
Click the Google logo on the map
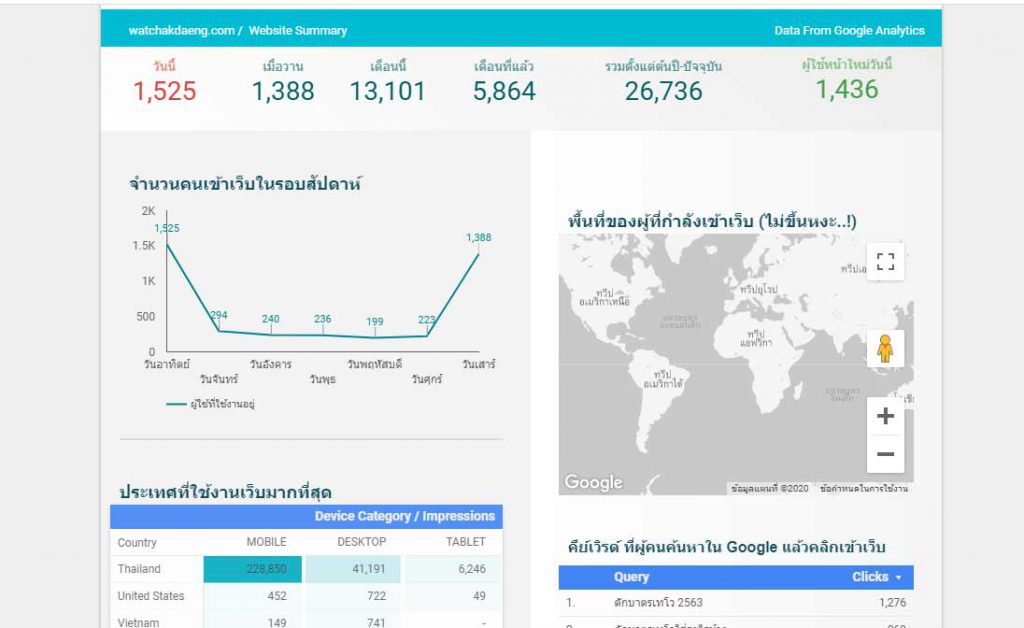coord(593,482)
